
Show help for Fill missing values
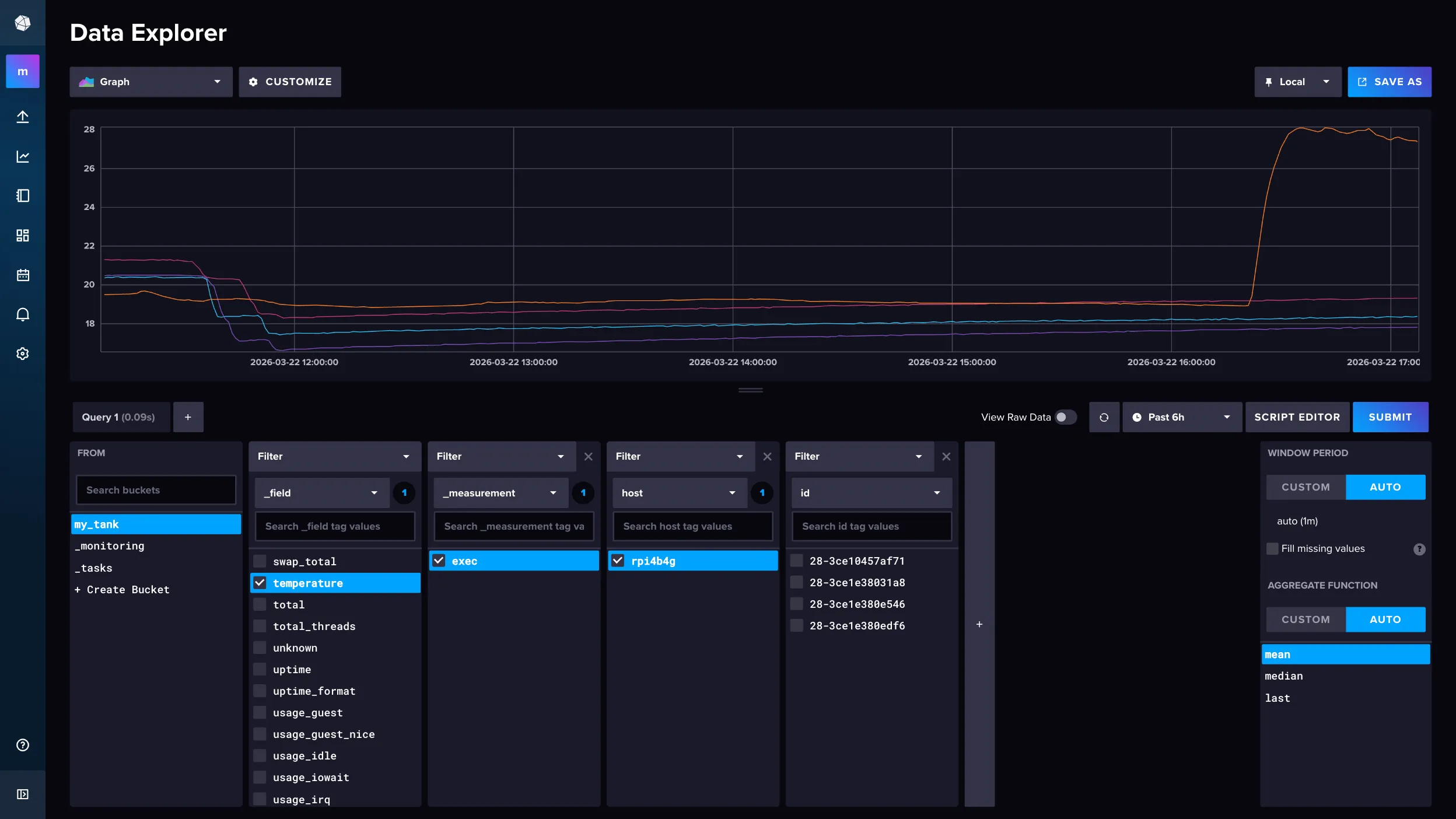point(1419,549)
